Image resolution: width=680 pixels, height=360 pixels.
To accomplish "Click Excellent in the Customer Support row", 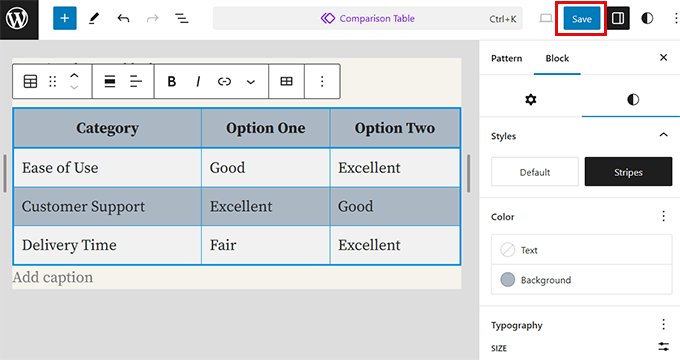I will 265,206.
